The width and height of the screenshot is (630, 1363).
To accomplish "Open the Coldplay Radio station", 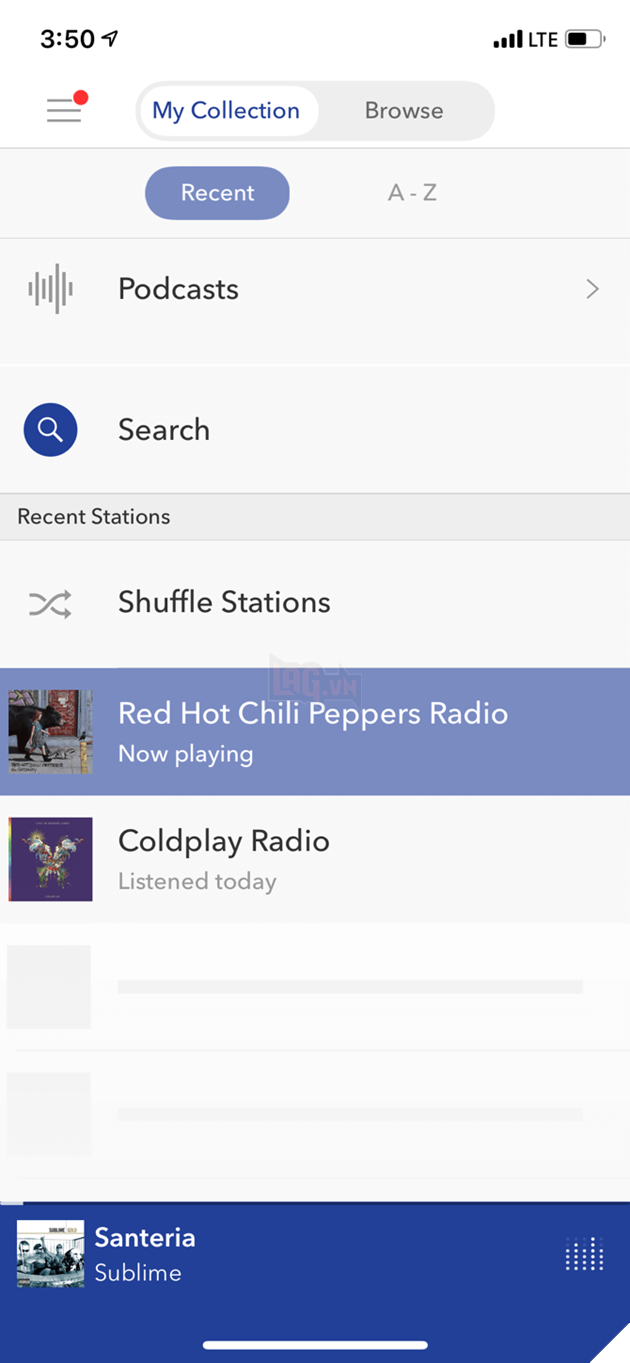I will (315, 859).
